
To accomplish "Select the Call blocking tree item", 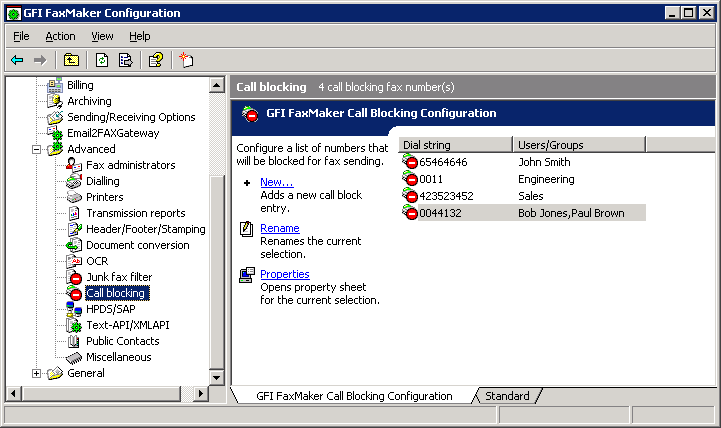I will coord(116,293).
